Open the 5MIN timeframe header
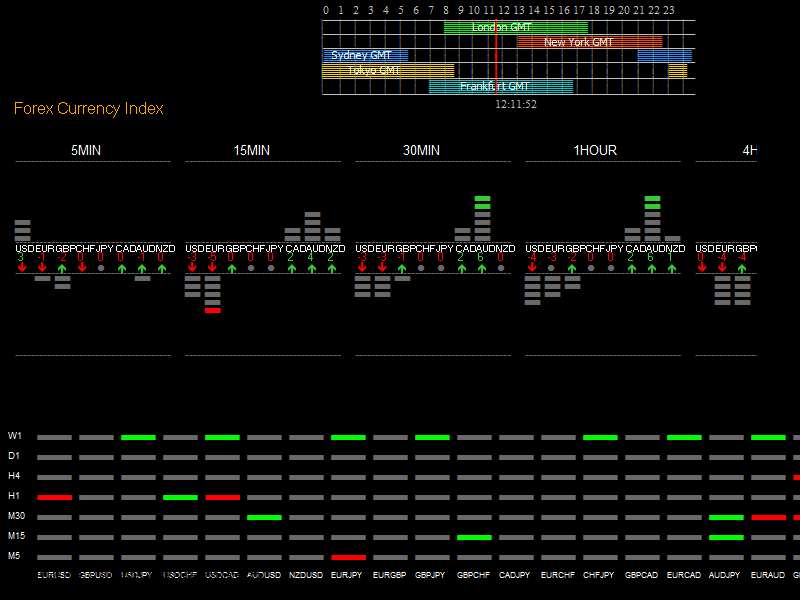This screenshot has width=800, height=600. (x=86, y=151)
